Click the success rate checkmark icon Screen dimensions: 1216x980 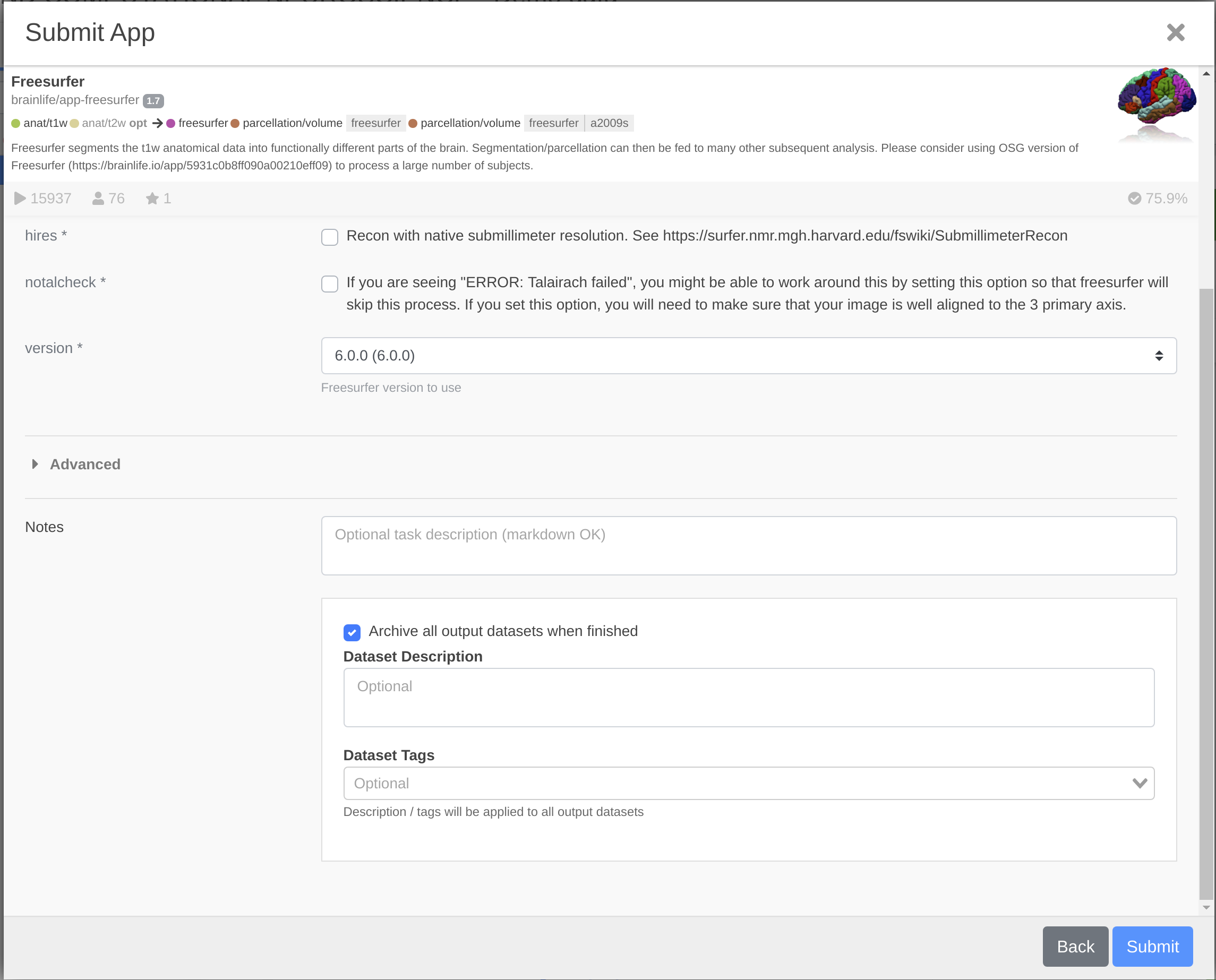click(x=1134, y=198)
